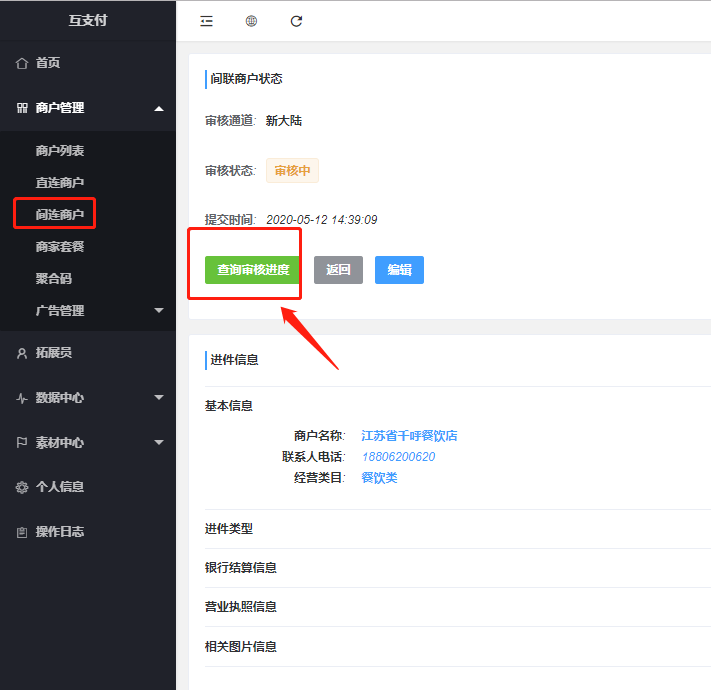Click phone number 18806200620
This screenshot has height=690, width=711.
pyautogui.click(x=399, y=457)
